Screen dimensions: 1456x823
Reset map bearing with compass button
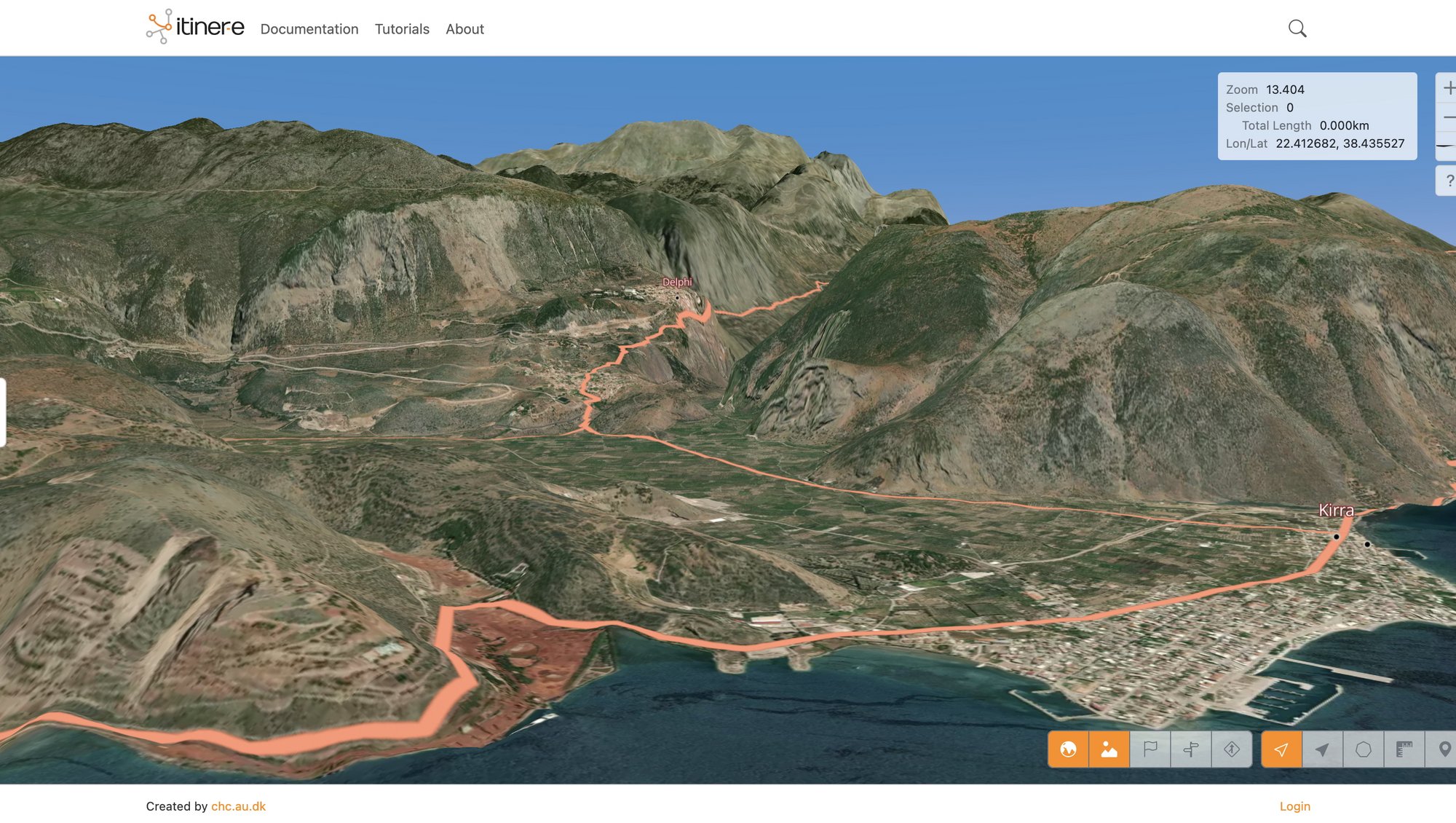[x=1447, y=146]
